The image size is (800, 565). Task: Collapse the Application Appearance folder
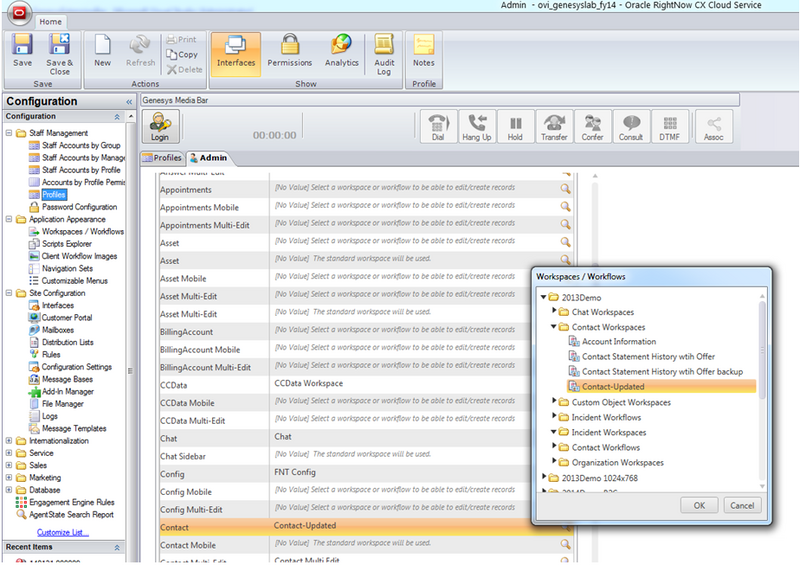click(x=9, y=219)
